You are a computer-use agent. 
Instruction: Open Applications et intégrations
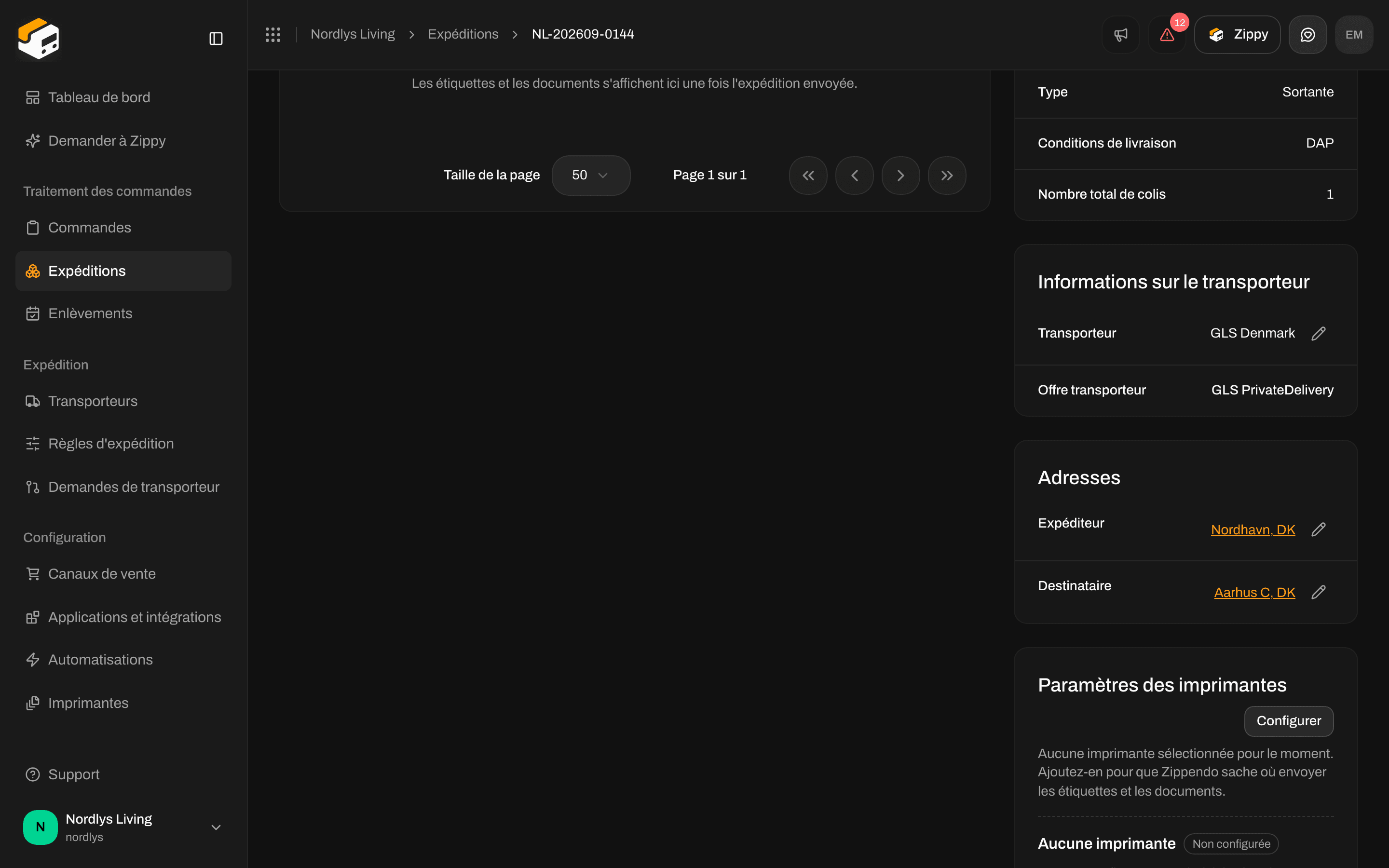123,617
